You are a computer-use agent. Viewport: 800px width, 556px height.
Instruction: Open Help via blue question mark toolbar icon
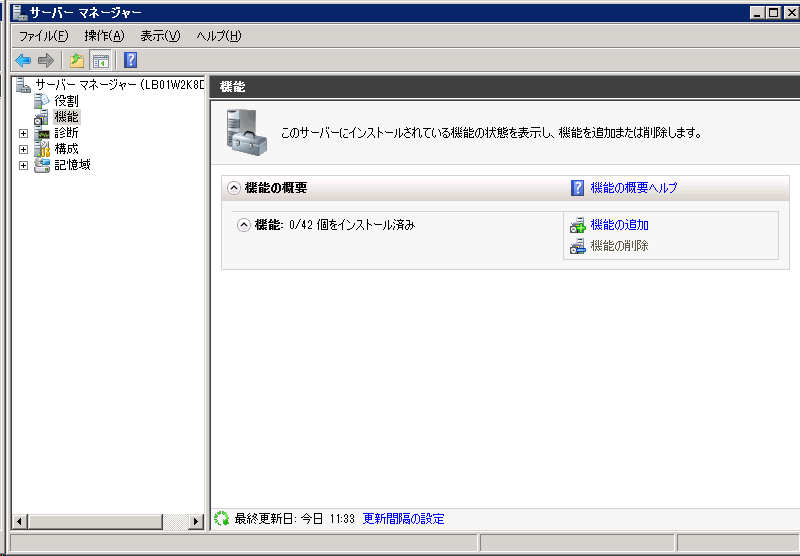pyautogui.click(x=131, y=60)
